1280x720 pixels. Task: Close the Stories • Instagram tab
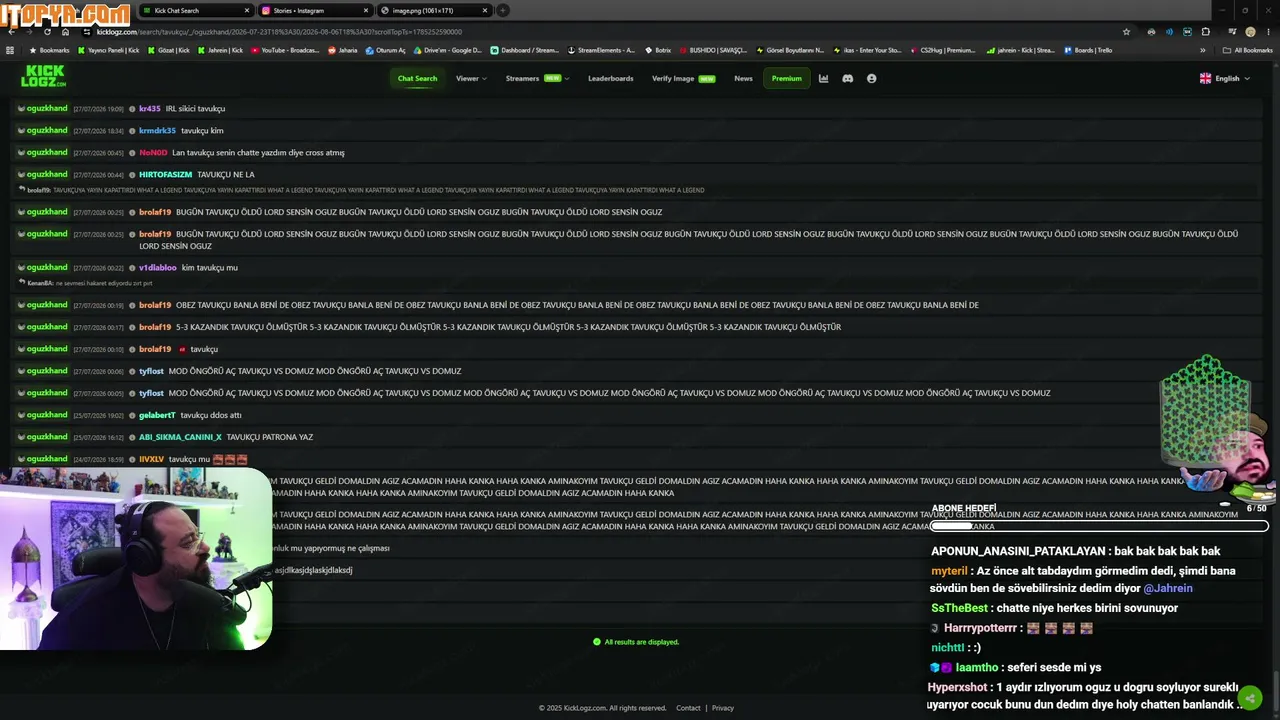366,11
